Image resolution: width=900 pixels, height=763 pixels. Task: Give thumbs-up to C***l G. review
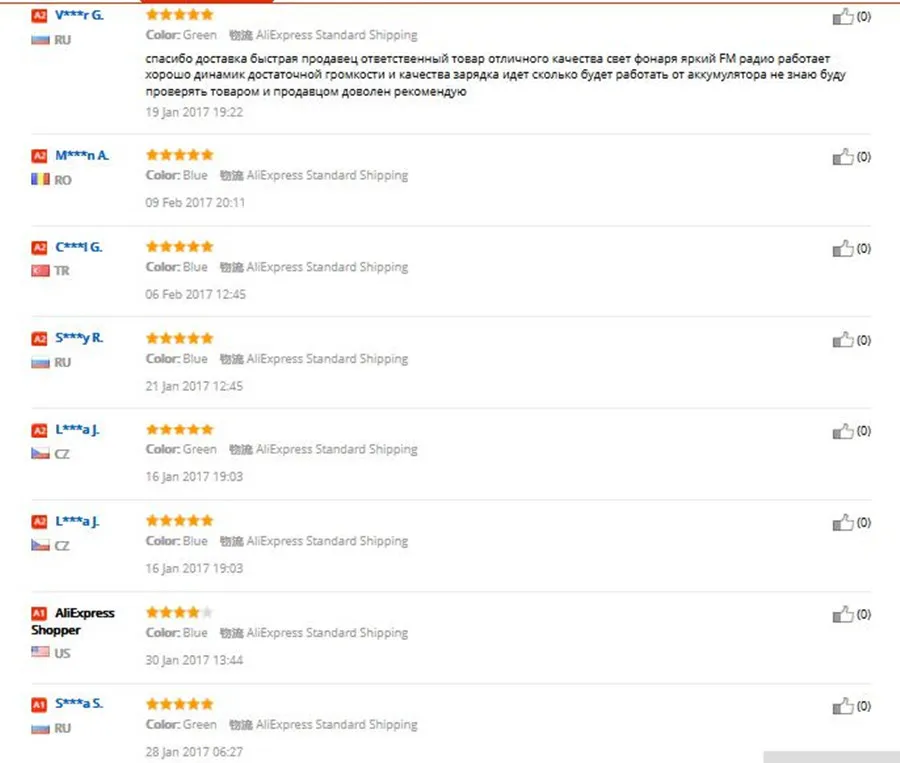[843, 249]
